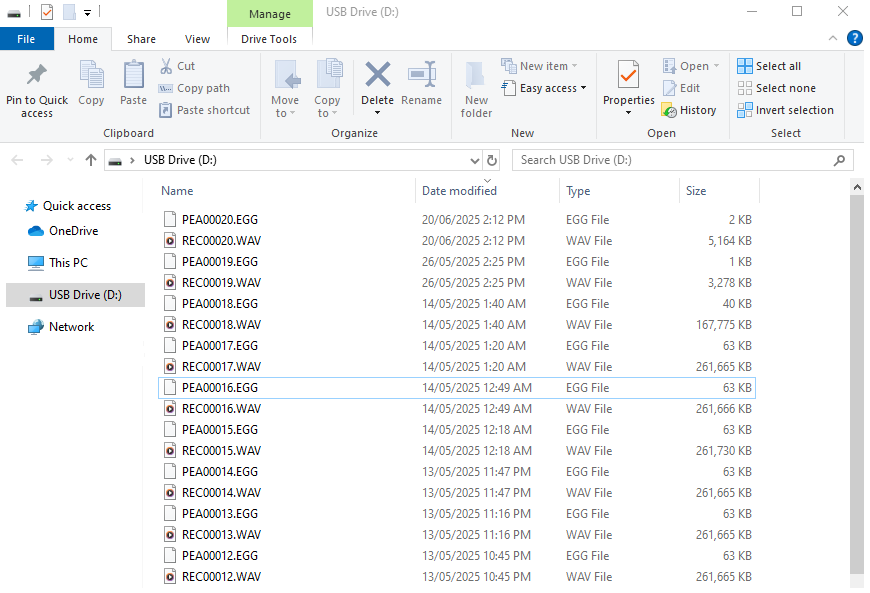Viewport: 870px width, 593px height.
Task: Open address bar previous locations dropdown
Action: point(474,160)
